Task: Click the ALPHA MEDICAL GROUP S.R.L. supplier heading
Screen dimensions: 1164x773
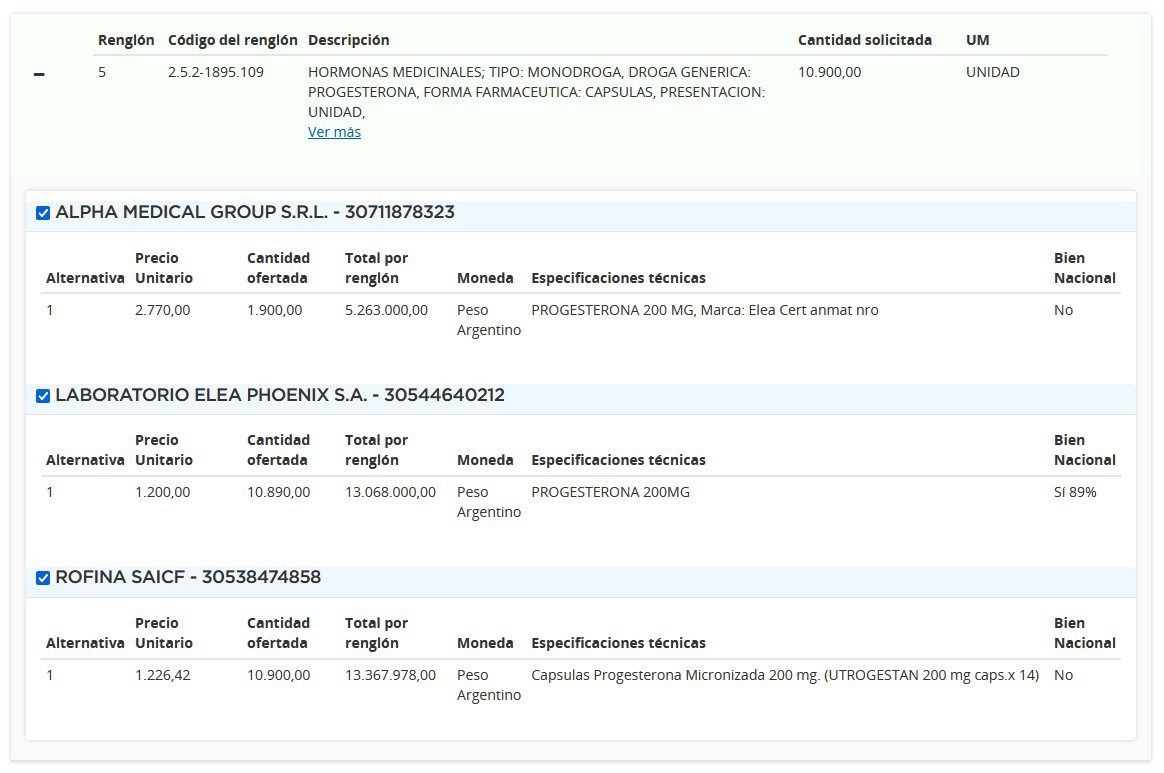Action: pos(255,212)
